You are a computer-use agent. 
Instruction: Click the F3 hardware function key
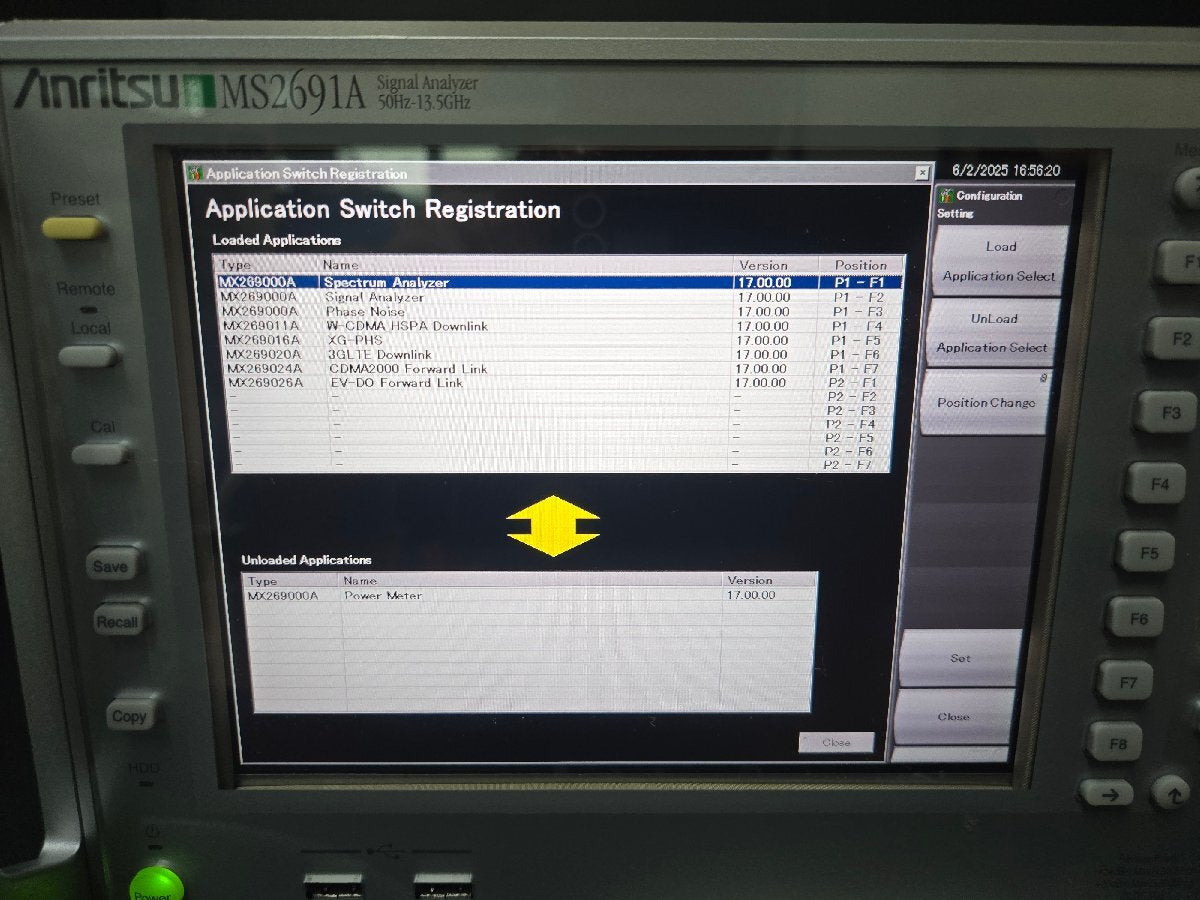[x=1166, y=411]
